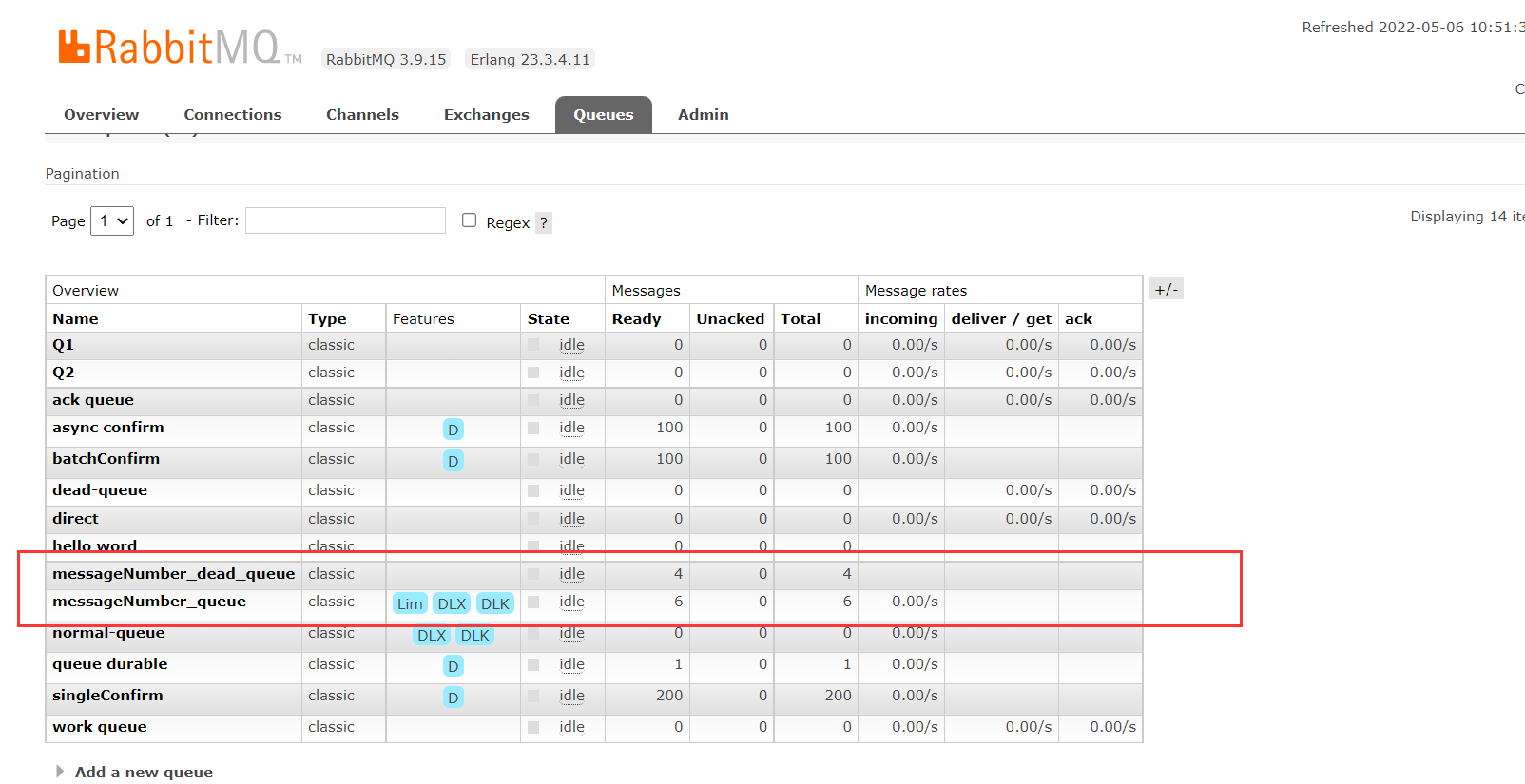Enable the Regex filter checkbox

tap(469, 220)
